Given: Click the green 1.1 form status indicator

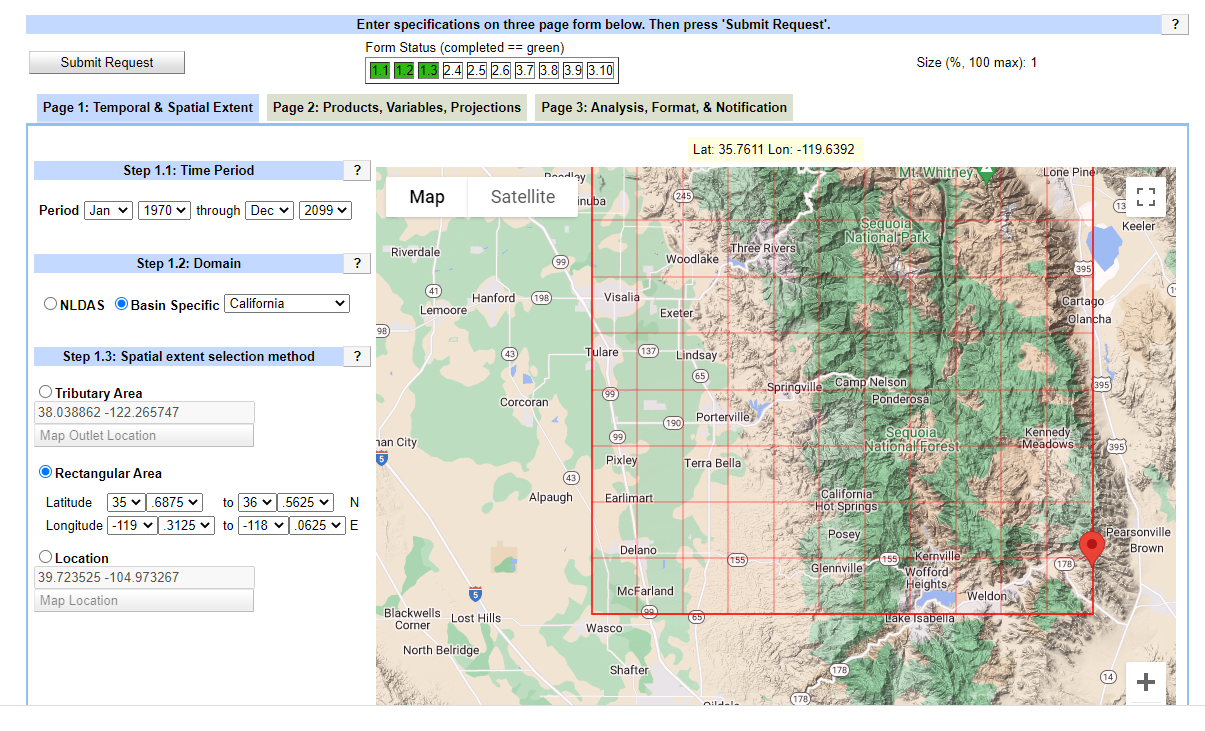Looking at the screenshot, I should coord(380,70).
